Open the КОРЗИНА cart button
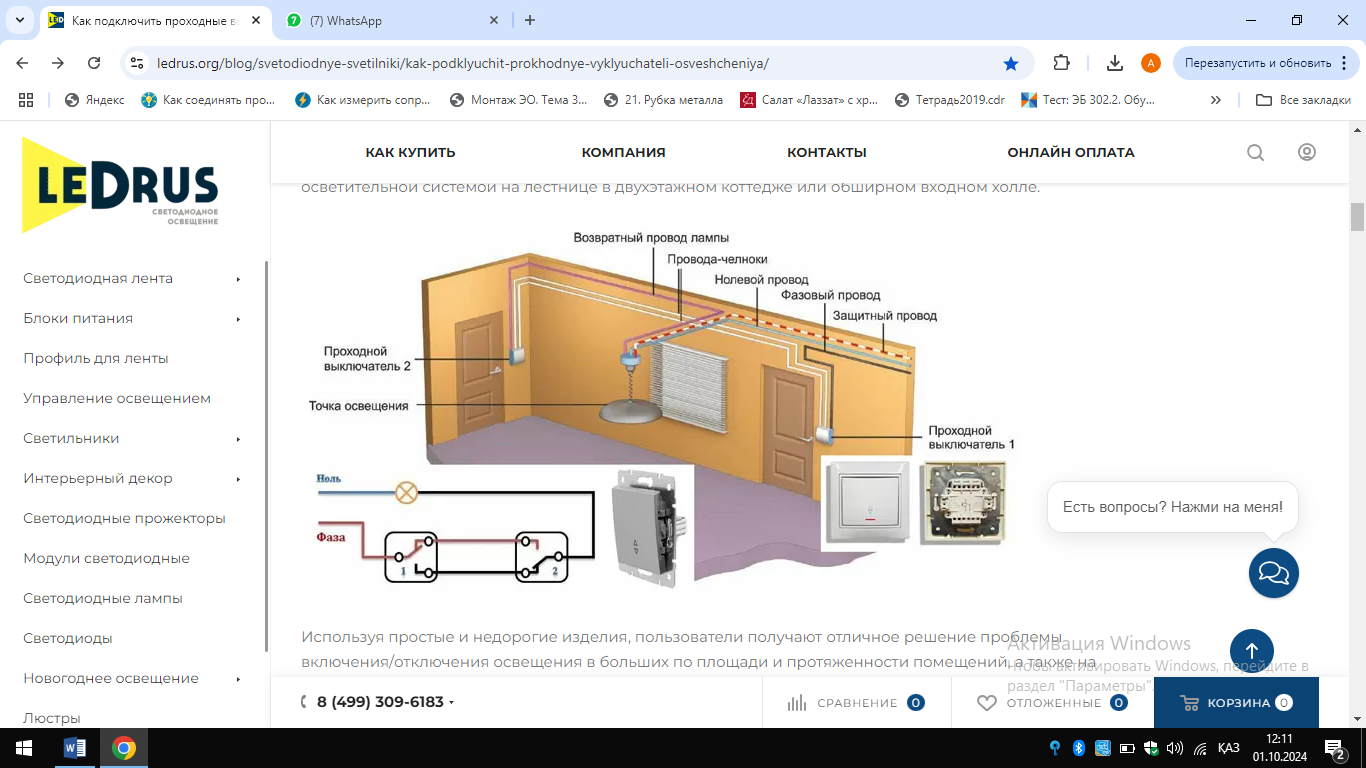The width and height of the screenshot is (1366, 768). click(1236, 703)
